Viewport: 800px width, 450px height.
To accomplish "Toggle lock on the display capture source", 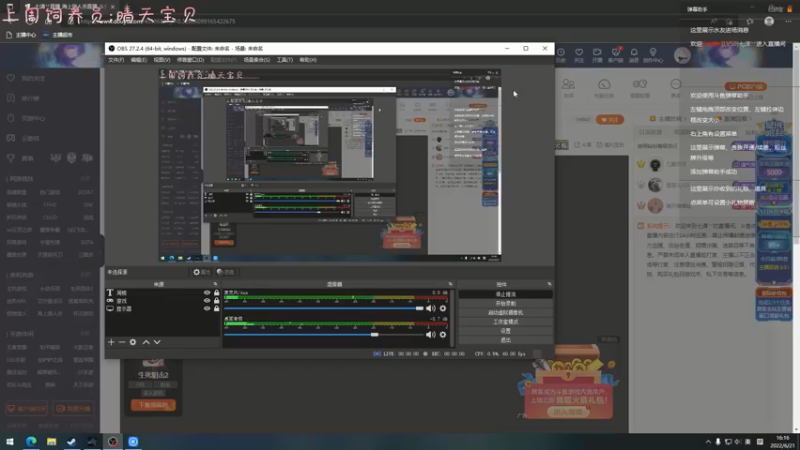I will (216, 308).
